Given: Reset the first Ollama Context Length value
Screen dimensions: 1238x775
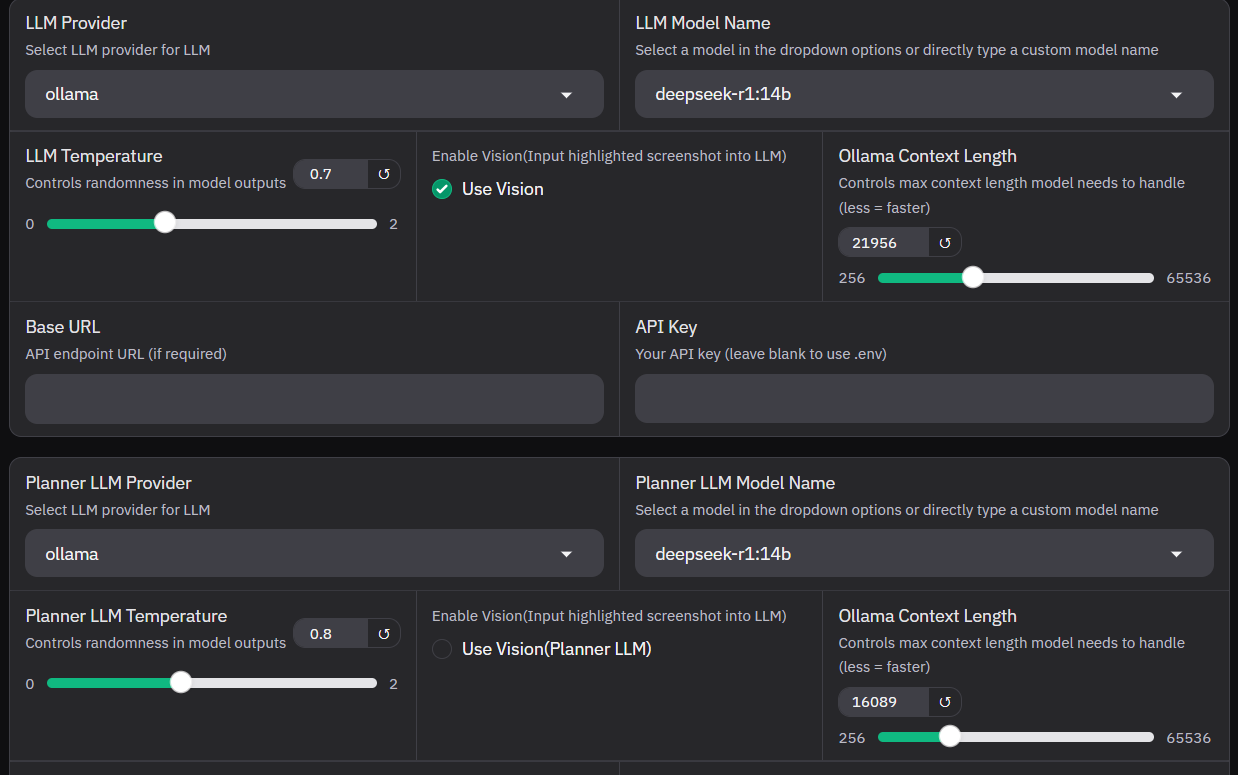Looking at the screenshot, I should 945,242.
